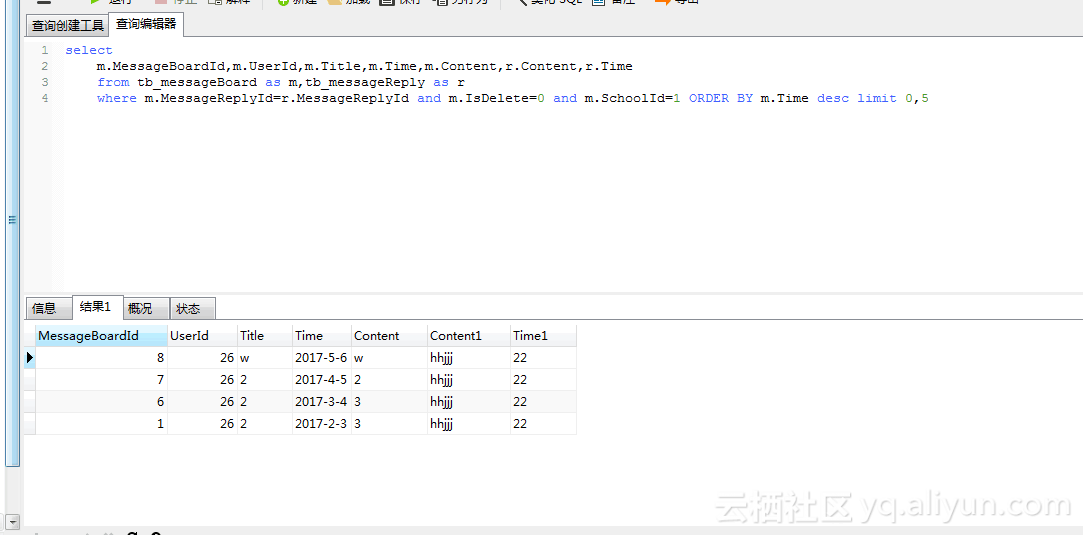The image size is (1083, 535).
Task: Click line number 1 in the editor gutter
Action: coord(44,50)
